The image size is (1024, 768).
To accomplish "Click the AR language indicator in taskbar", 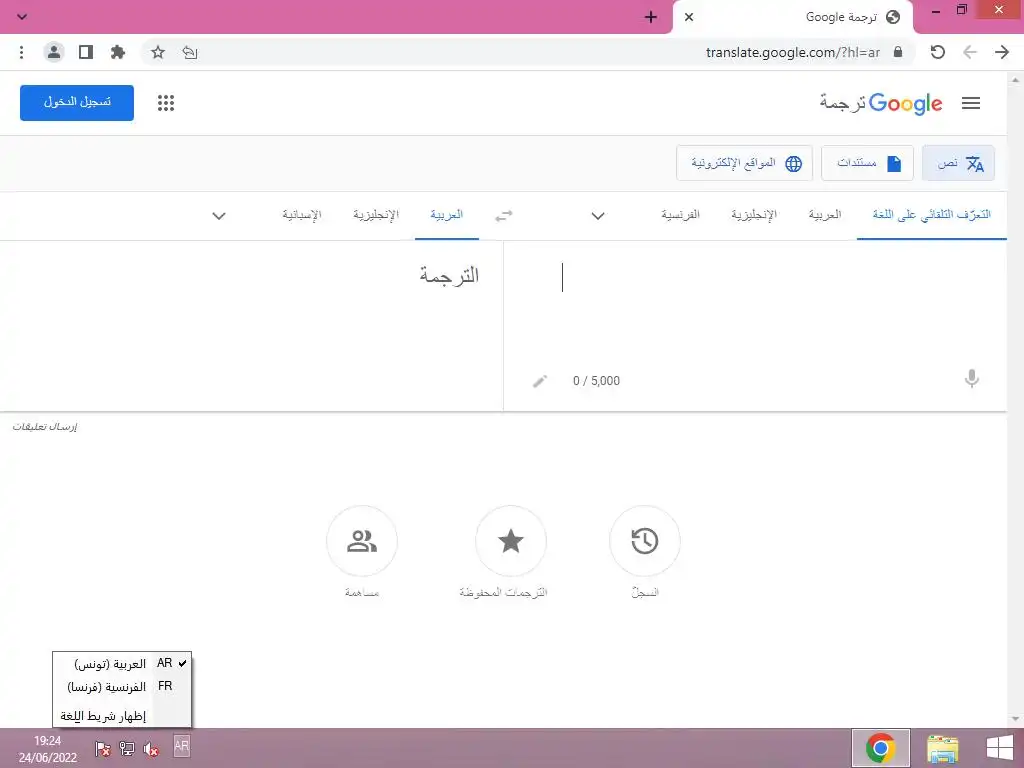I will 182,746.
